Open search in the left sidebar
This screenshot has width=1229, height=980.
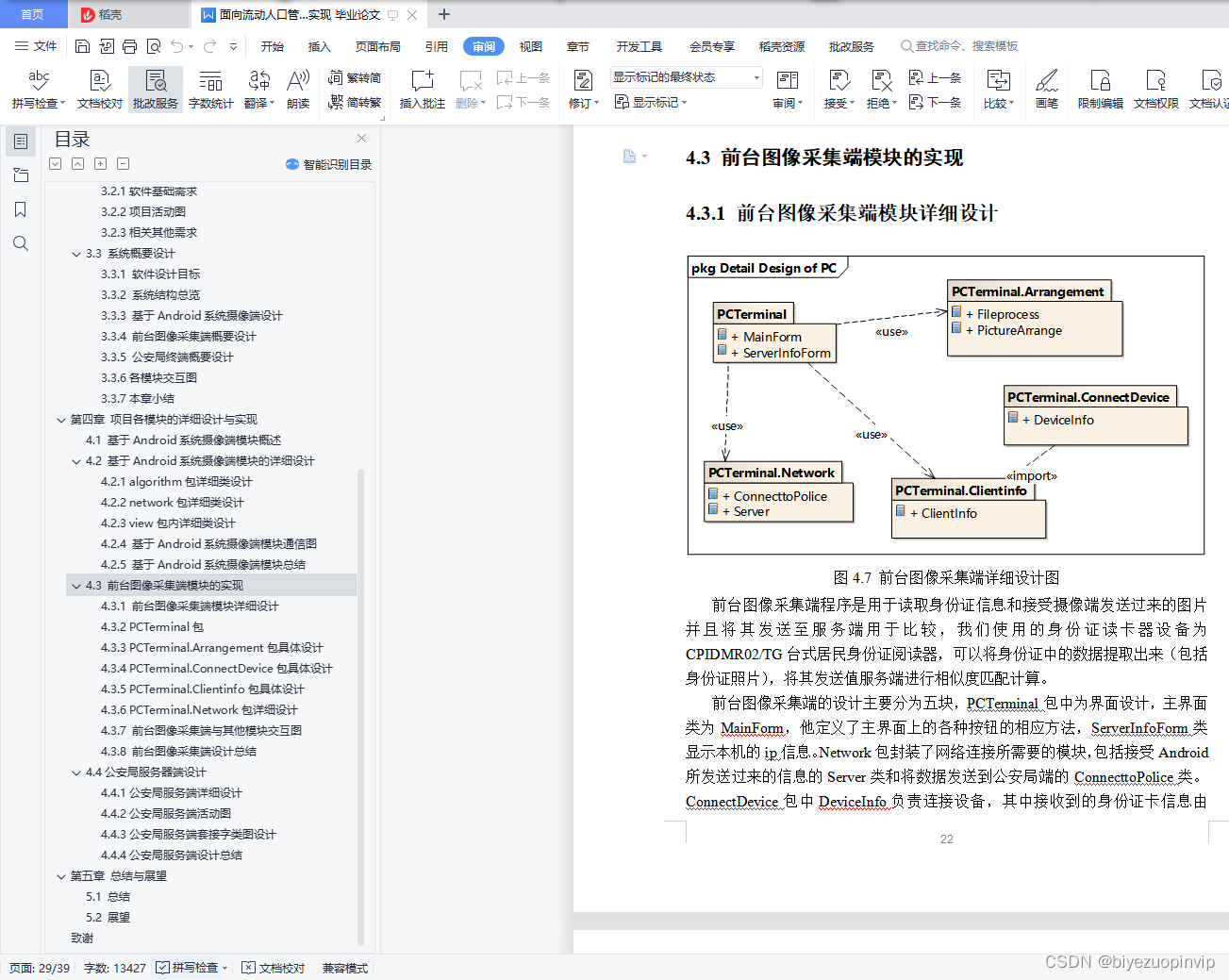coord(20,243)
